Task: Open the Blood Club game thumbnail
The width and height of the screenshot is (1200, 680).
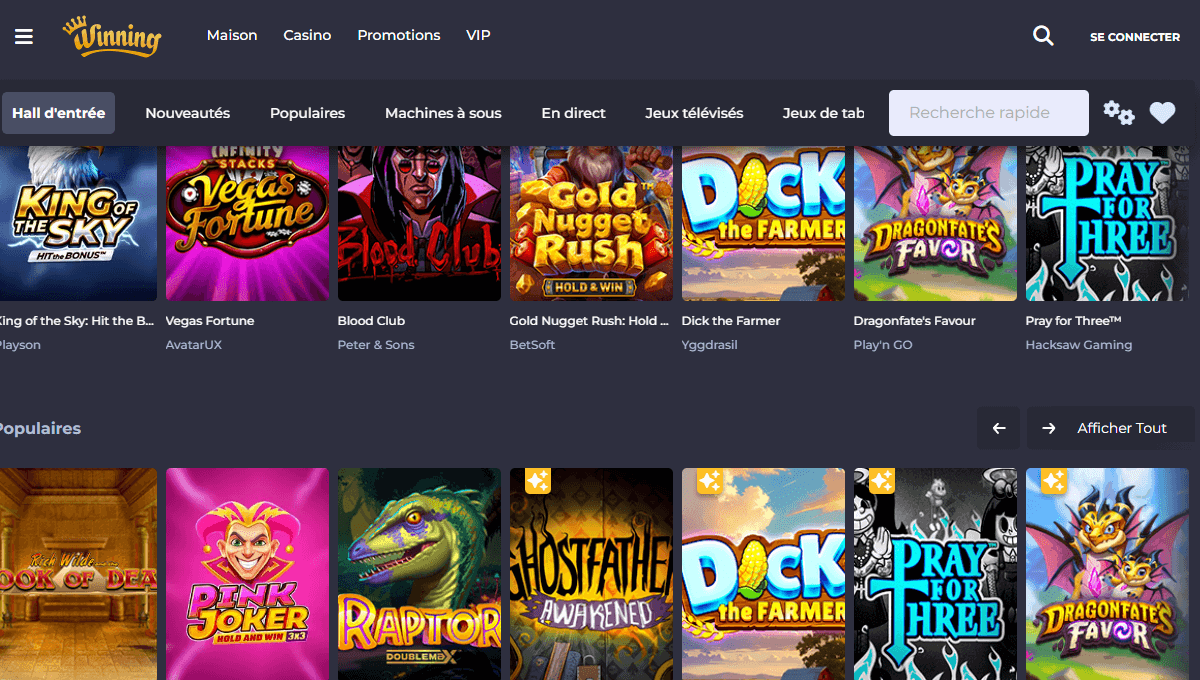Action: point(419,222)
